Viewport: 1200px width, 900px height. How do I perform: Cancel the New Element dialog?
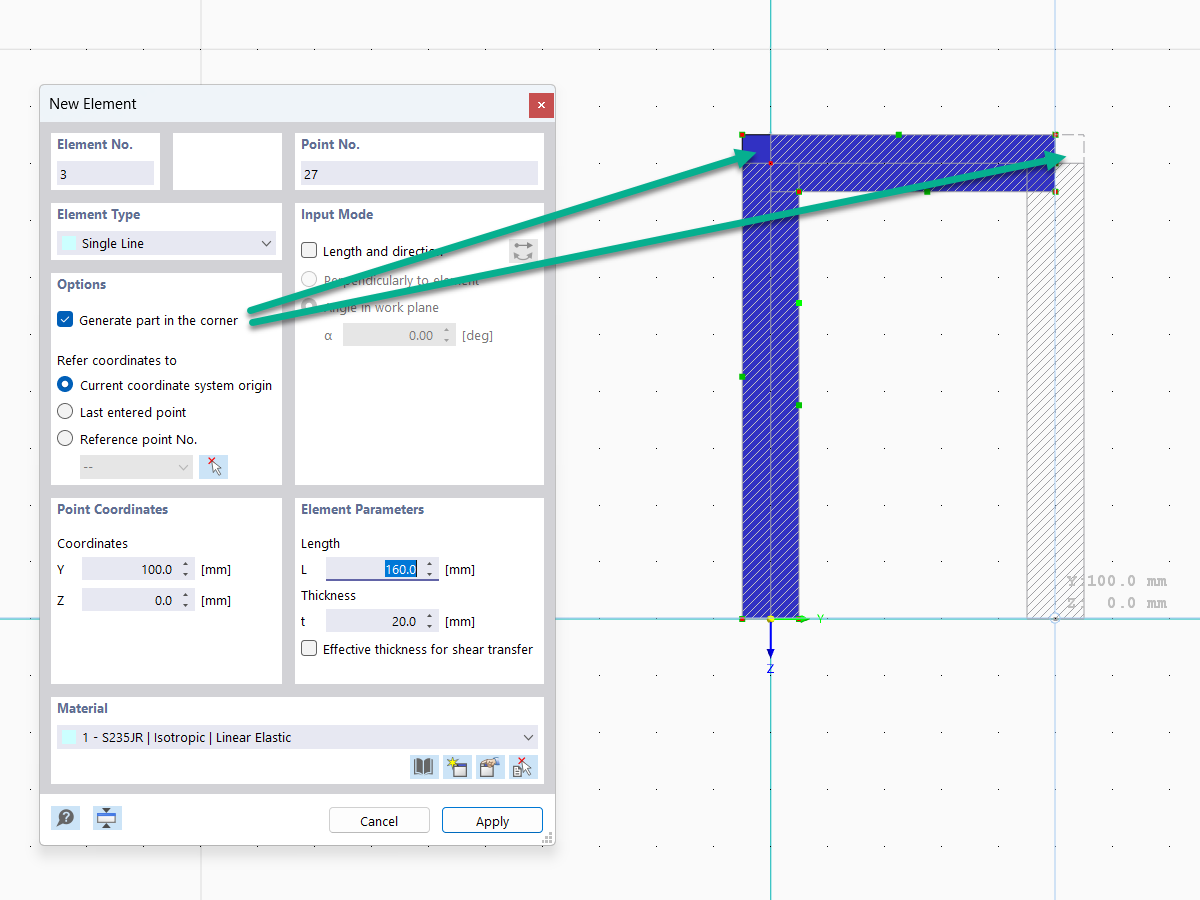click(379, 820)
